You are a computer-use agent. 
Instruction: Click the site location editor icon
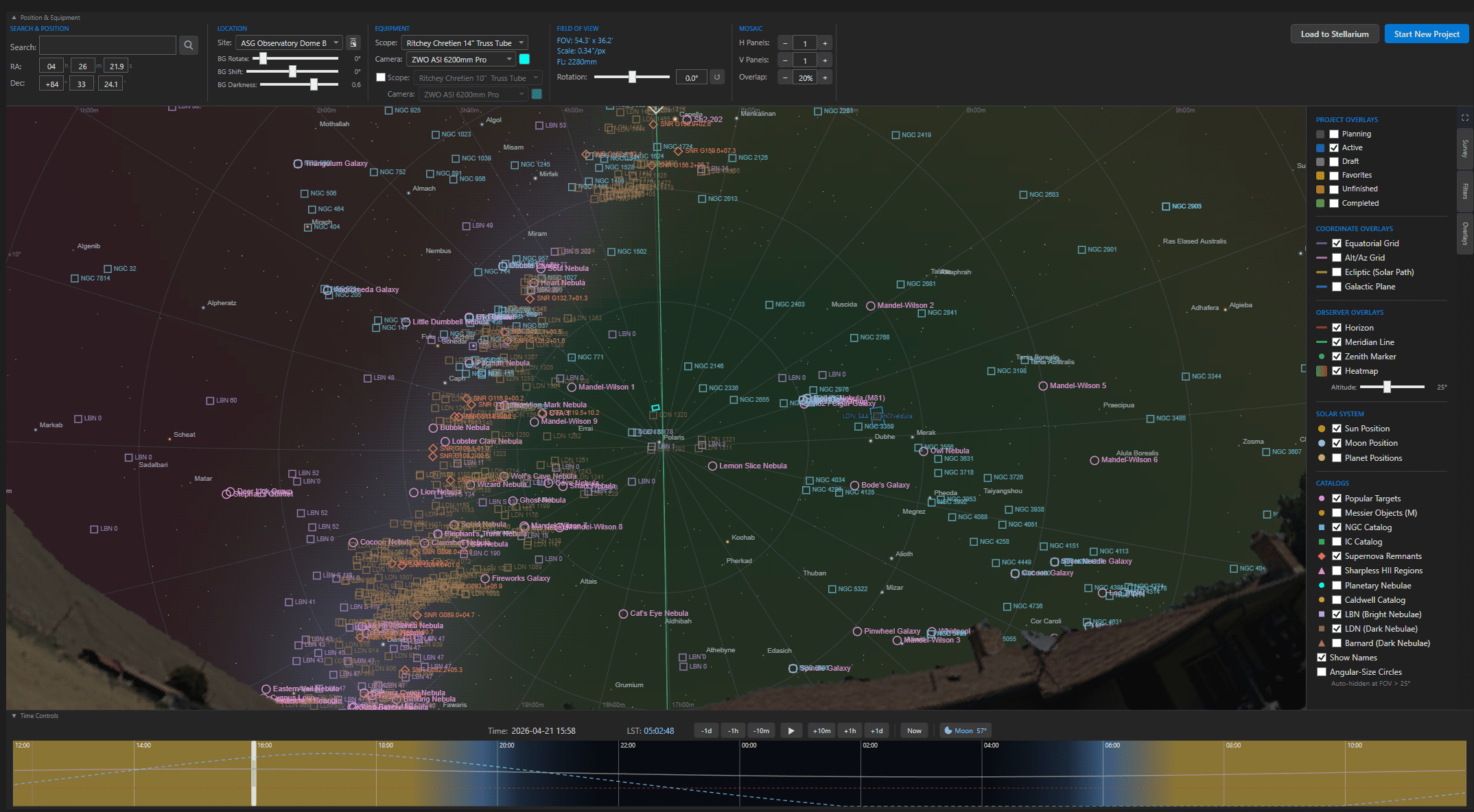pos(353,43)
